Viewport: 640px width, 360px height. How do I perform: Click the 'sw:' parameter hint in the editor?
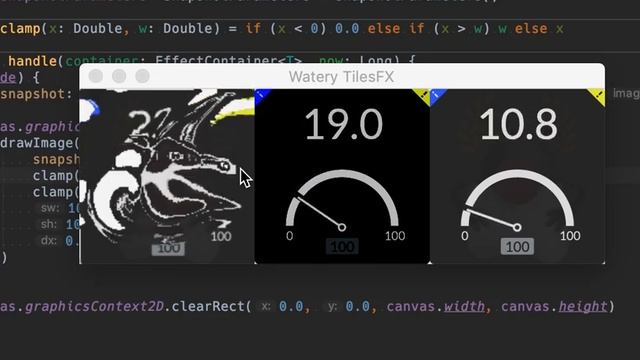50,208
